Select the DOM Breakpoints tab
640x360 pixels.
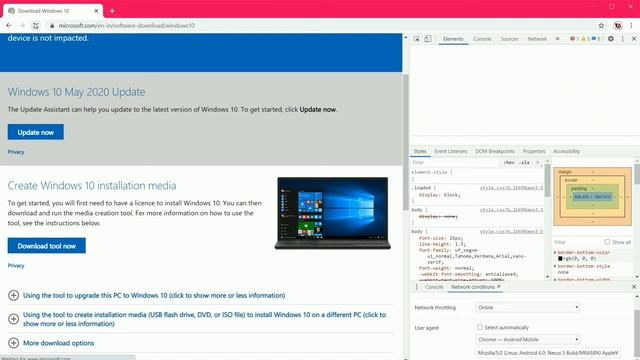[x=495, y=151]
